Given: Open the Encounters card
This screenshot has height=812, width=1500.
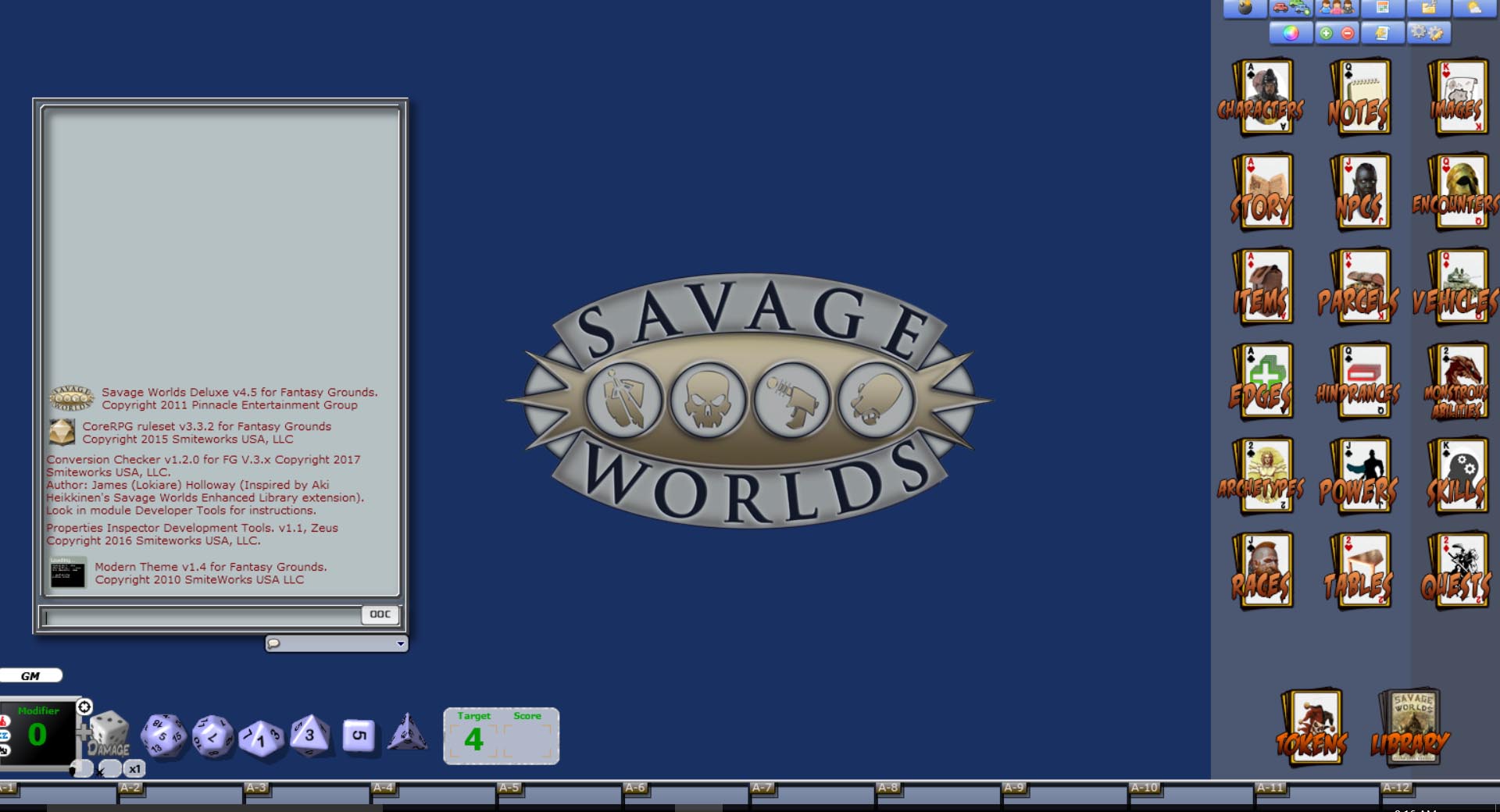Looking at the screenshot, I should pos(1456,191).
